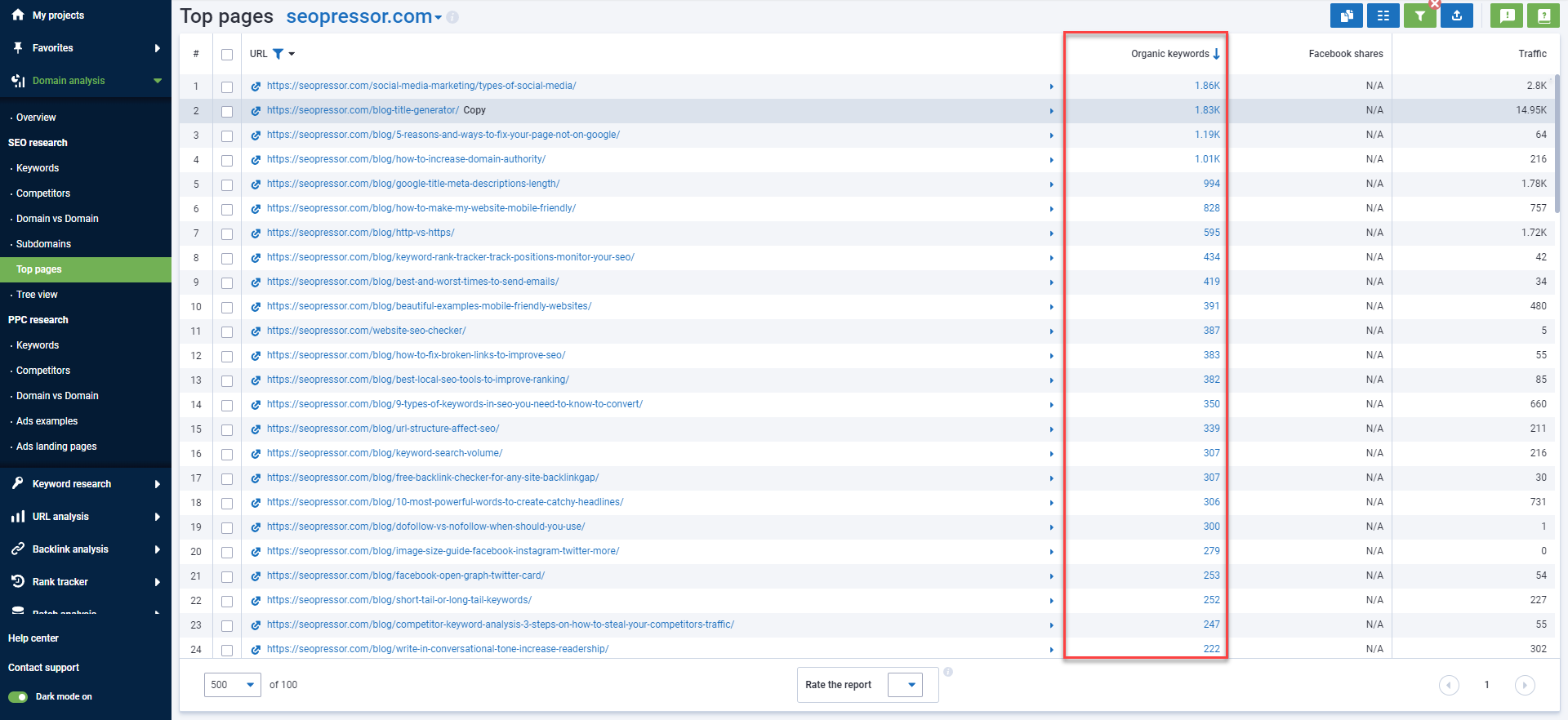Click the Organic keywords sort arrow
Screen dimensions: 1568x720
click(x=1216, y=54)
